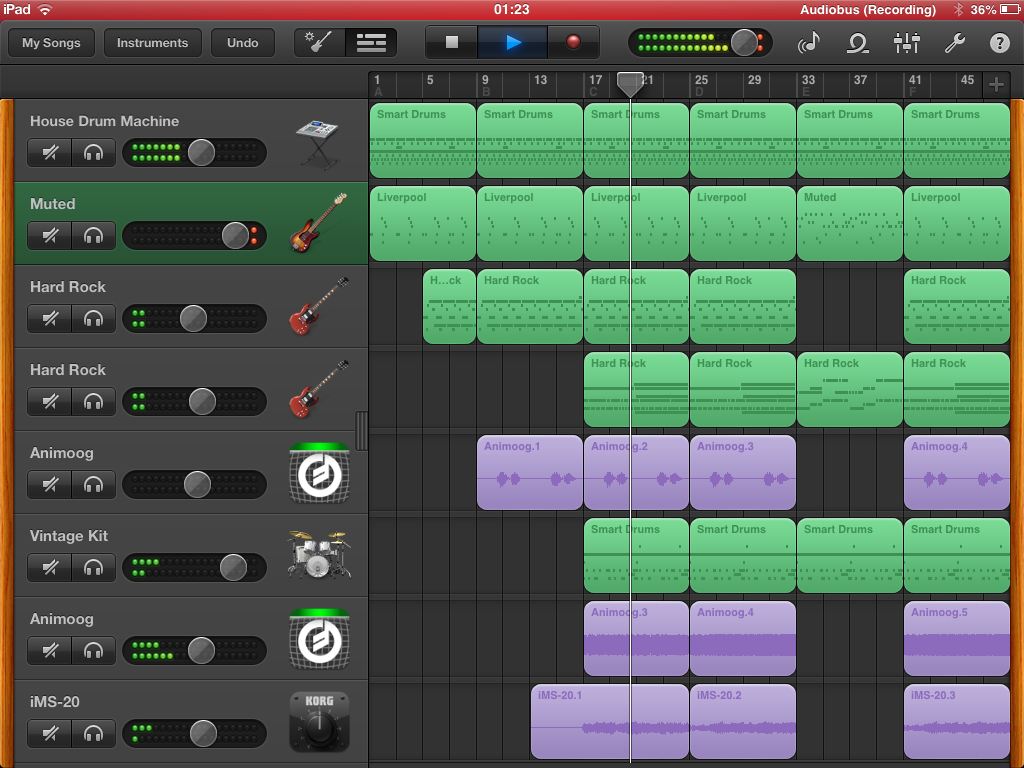The height and width of the screenshot is (768, 1024).
Task: Open the help question mark icon
Action: coord(999,43)
